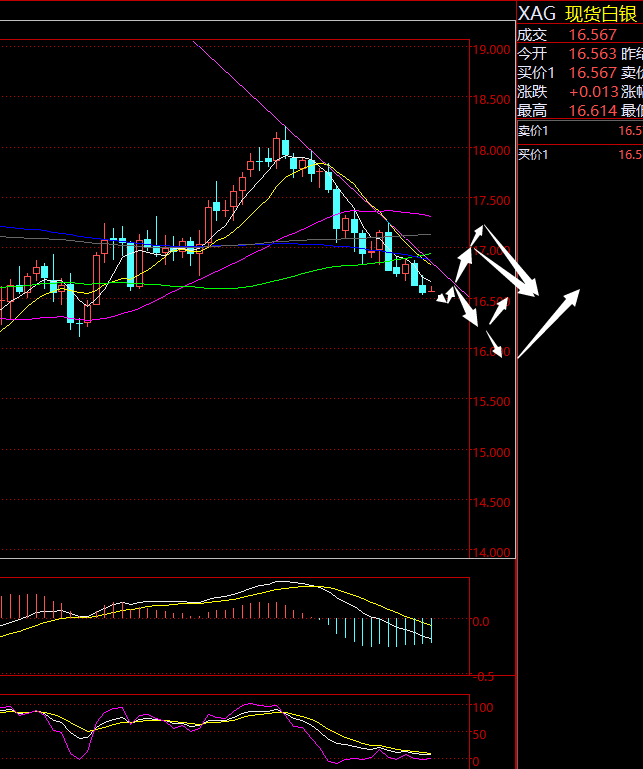The image size is (643, 769).
Task: Click the 15.000 price axis label
Action: (491, 452)
